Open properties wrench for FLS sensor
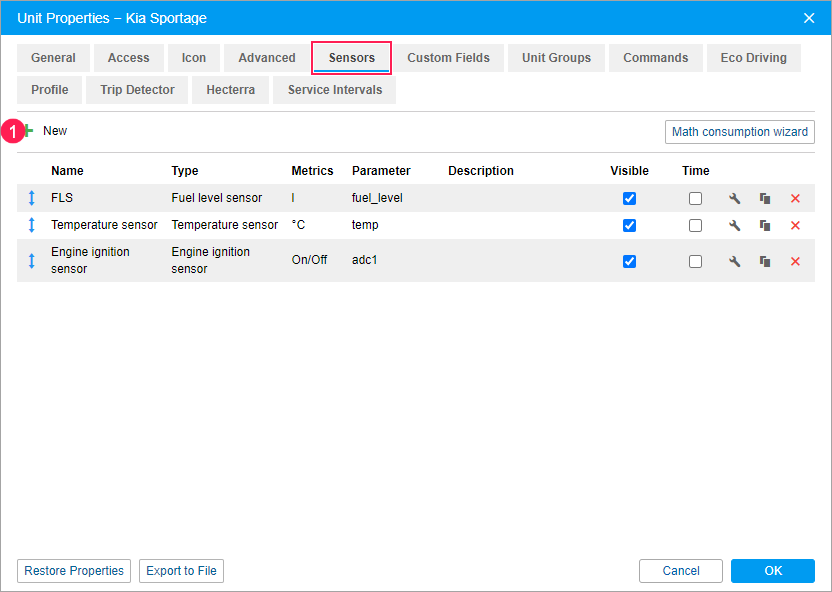The height and width of the screenshot is (592, 832). coord(735,198)
